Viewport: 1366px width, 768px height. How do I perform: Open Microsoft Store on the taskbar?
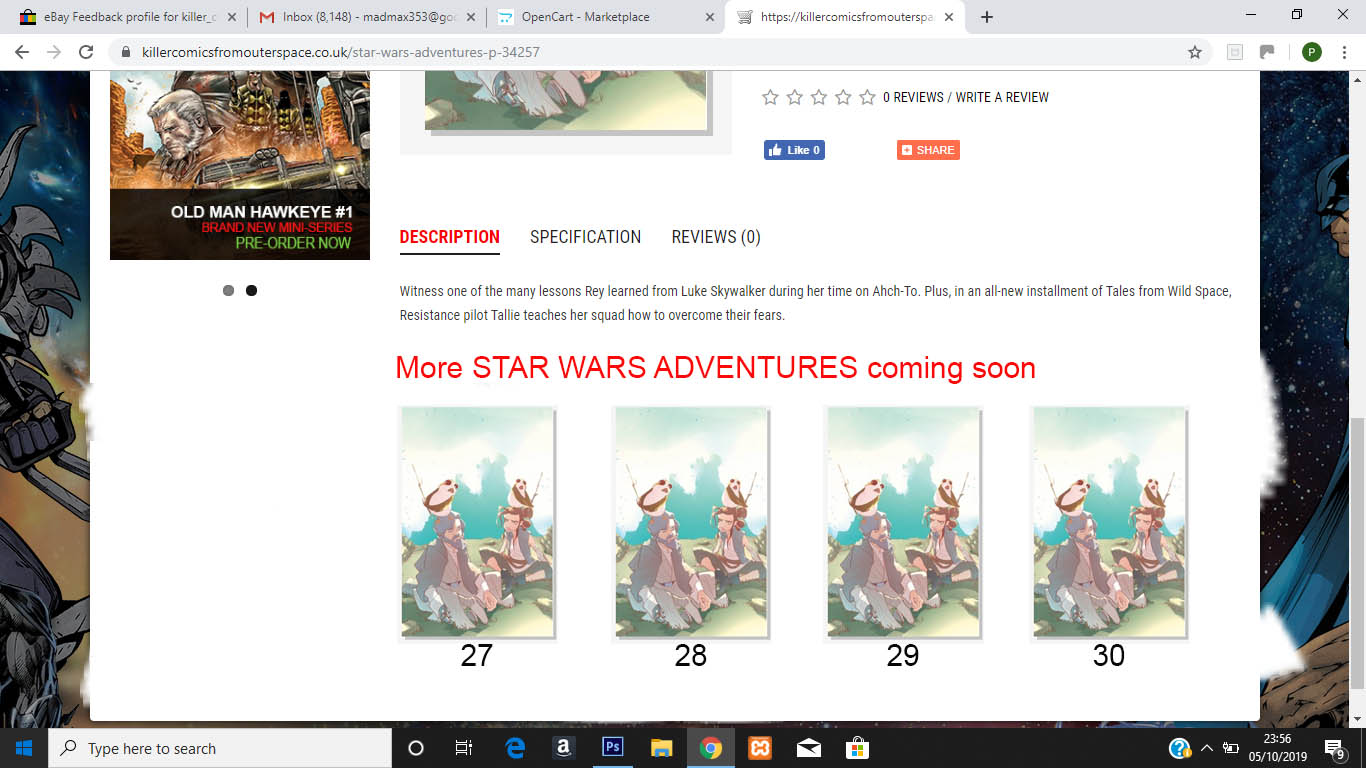click(858, 748)
